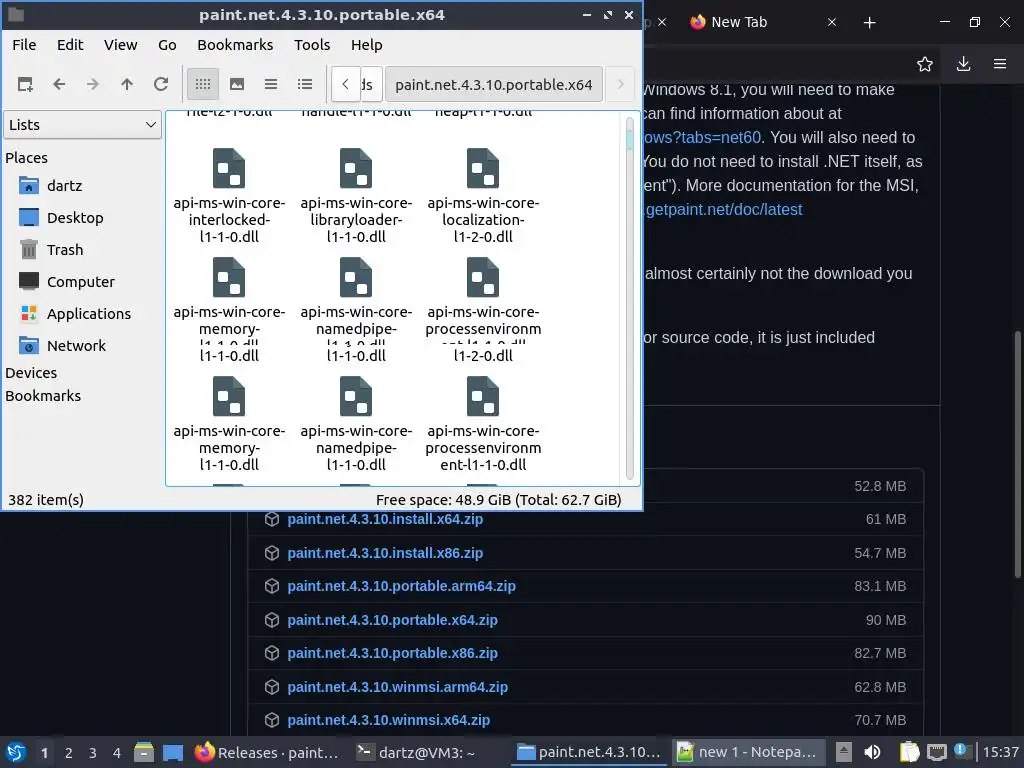Open the Help menu

click(x=366, y=45)
